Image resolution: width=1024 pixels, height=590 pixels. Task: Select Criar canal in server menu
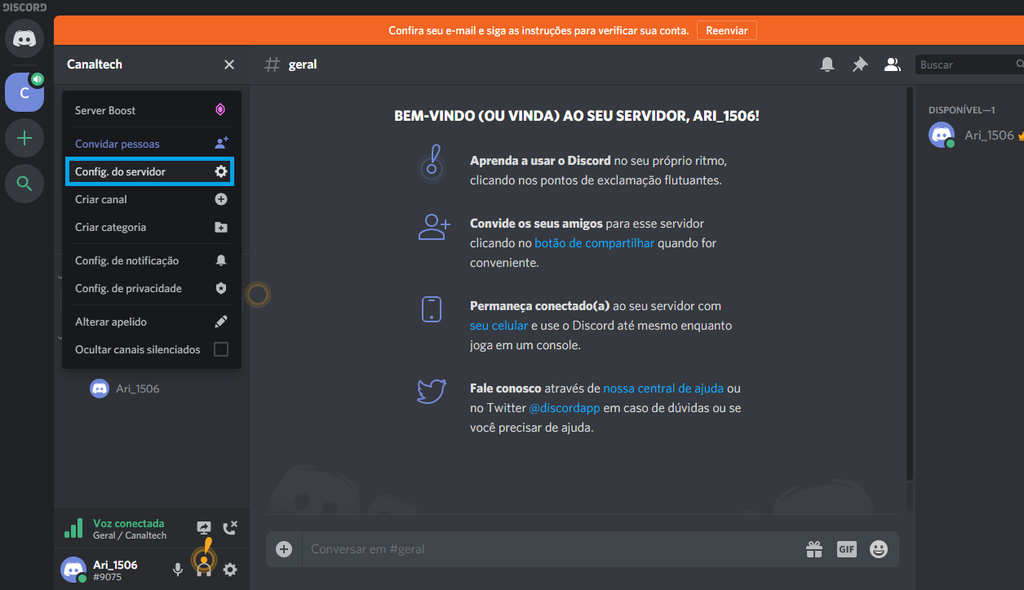click(x=151, y=199)
